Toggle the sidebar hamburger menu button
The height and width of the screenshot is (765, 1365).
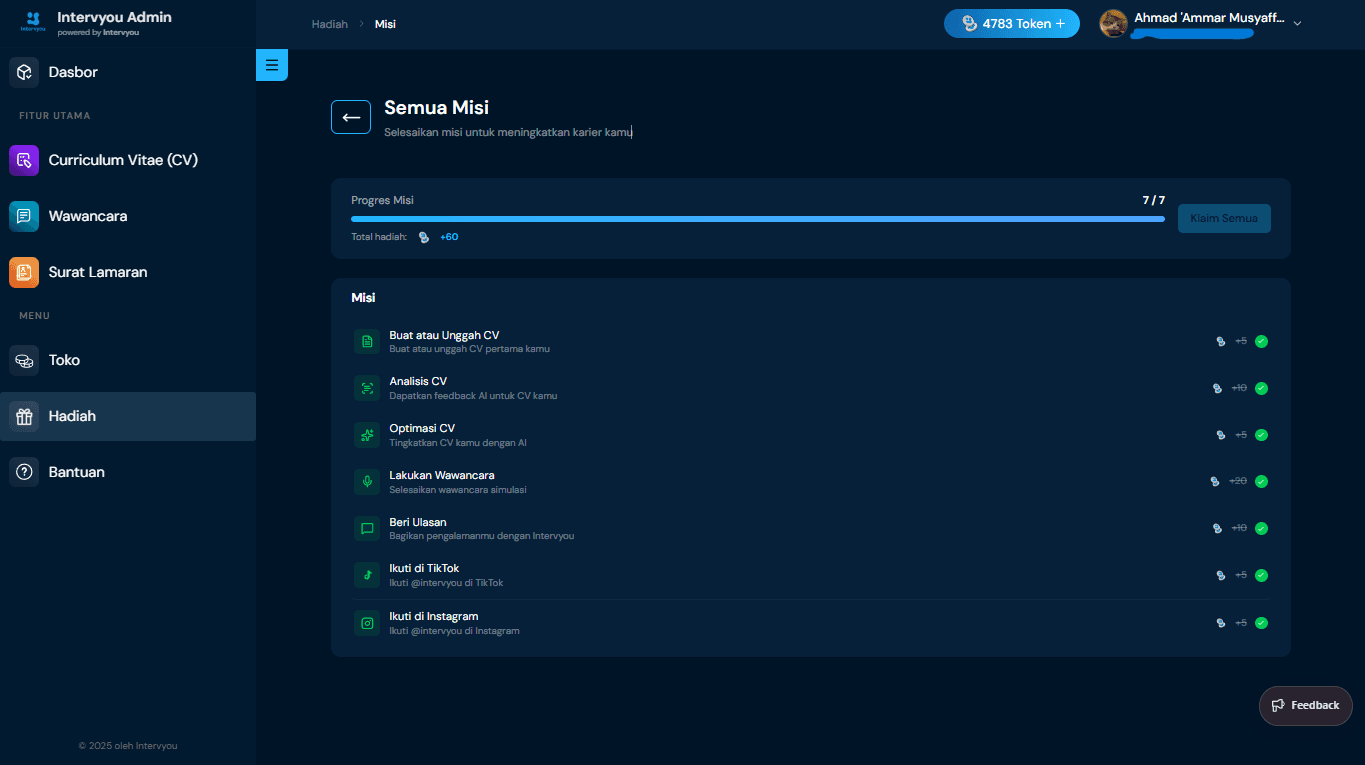point(272,65)
